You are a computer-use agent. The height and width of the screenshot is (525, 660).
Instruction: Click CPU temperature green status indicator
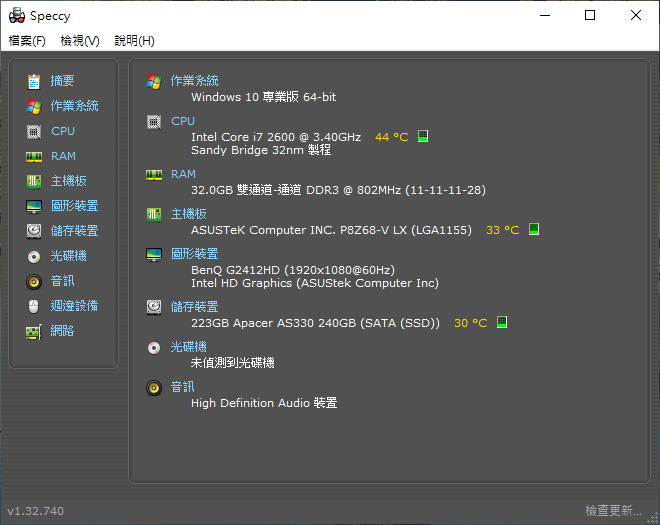coord(423,136)
